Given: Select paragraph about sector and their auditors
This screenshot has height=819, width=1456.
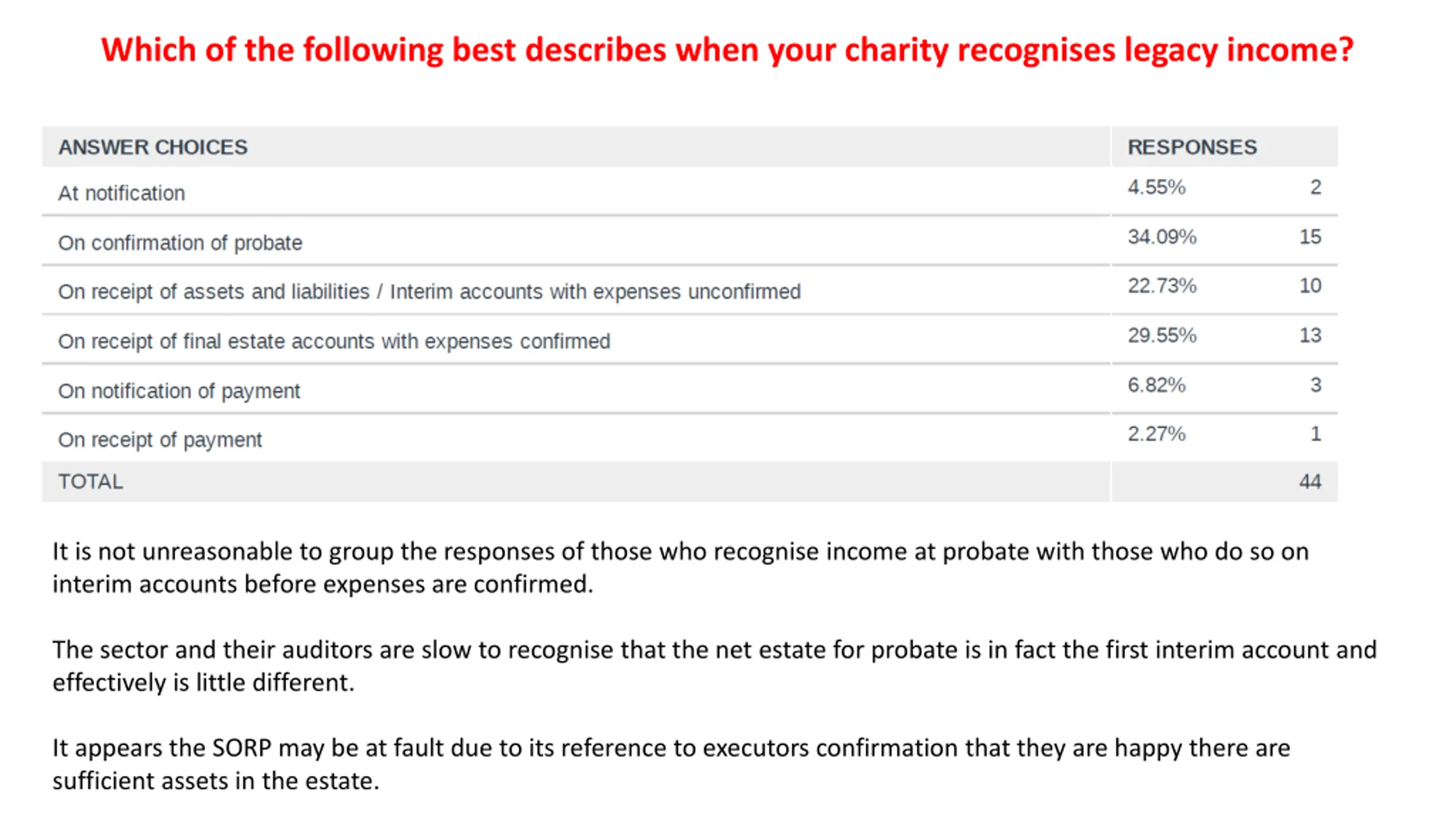Looking at the screenshot, I should pyautogui.click(x=714, y=666).
